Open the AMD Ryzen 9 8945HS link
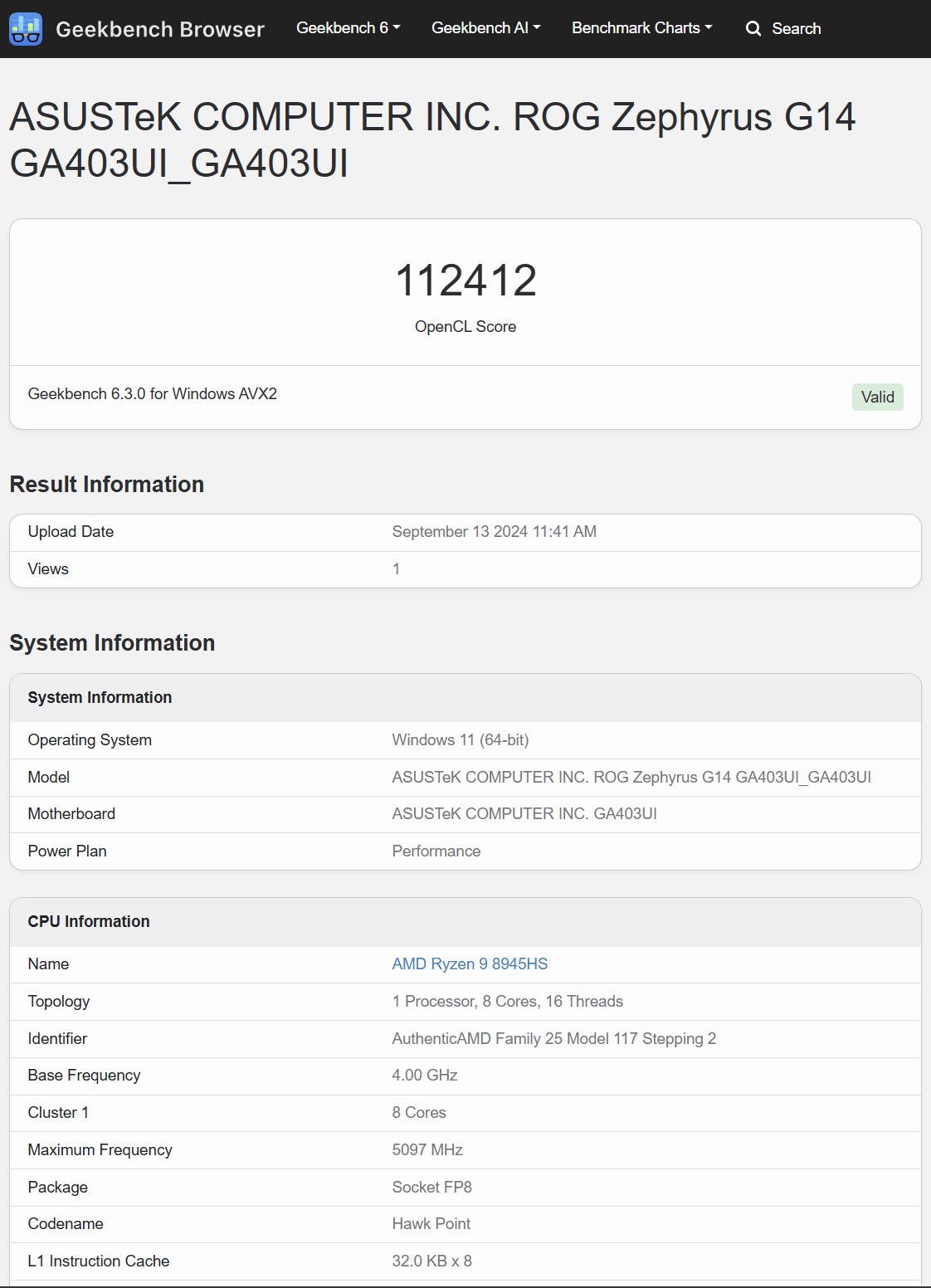 pyautogui.click(x=470, y=964)
